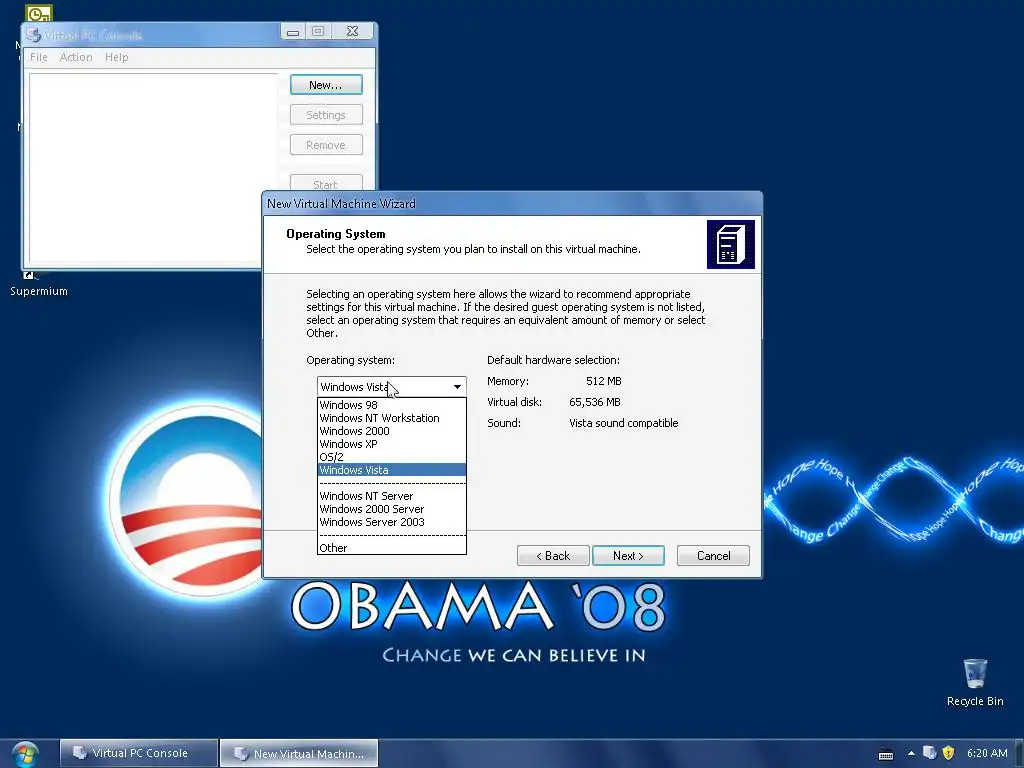Click the empty virtual machine list area
The height and width of the screenshot is (768, 1024).
tap(153, 168)
